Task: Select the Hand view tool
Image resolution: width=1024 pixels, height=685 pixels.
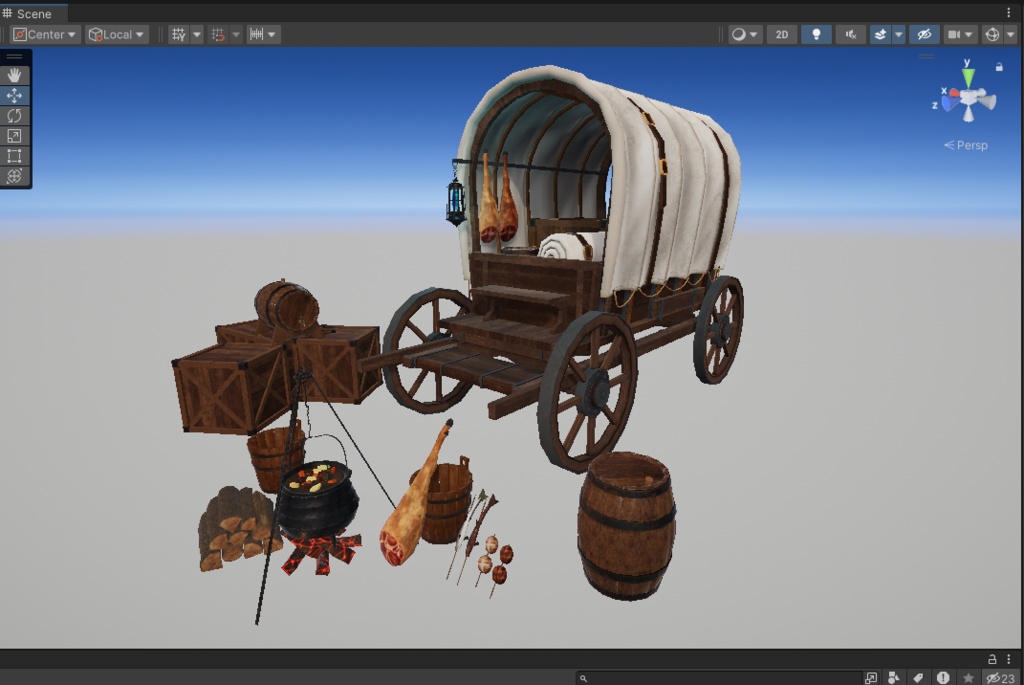Action: coord(14,76)
